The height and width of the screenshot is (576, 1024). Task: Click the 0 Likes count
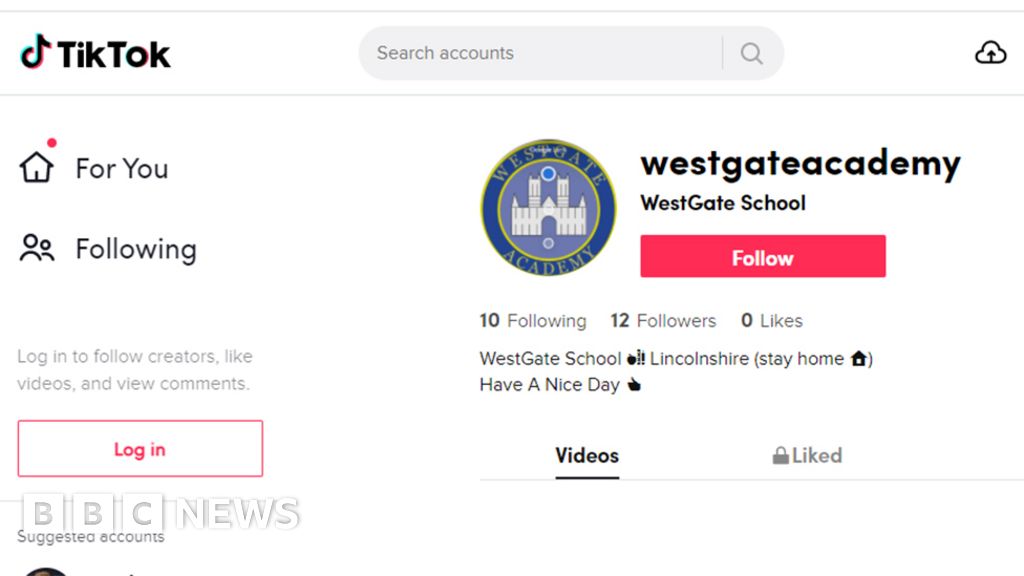(x=771, y=321)
